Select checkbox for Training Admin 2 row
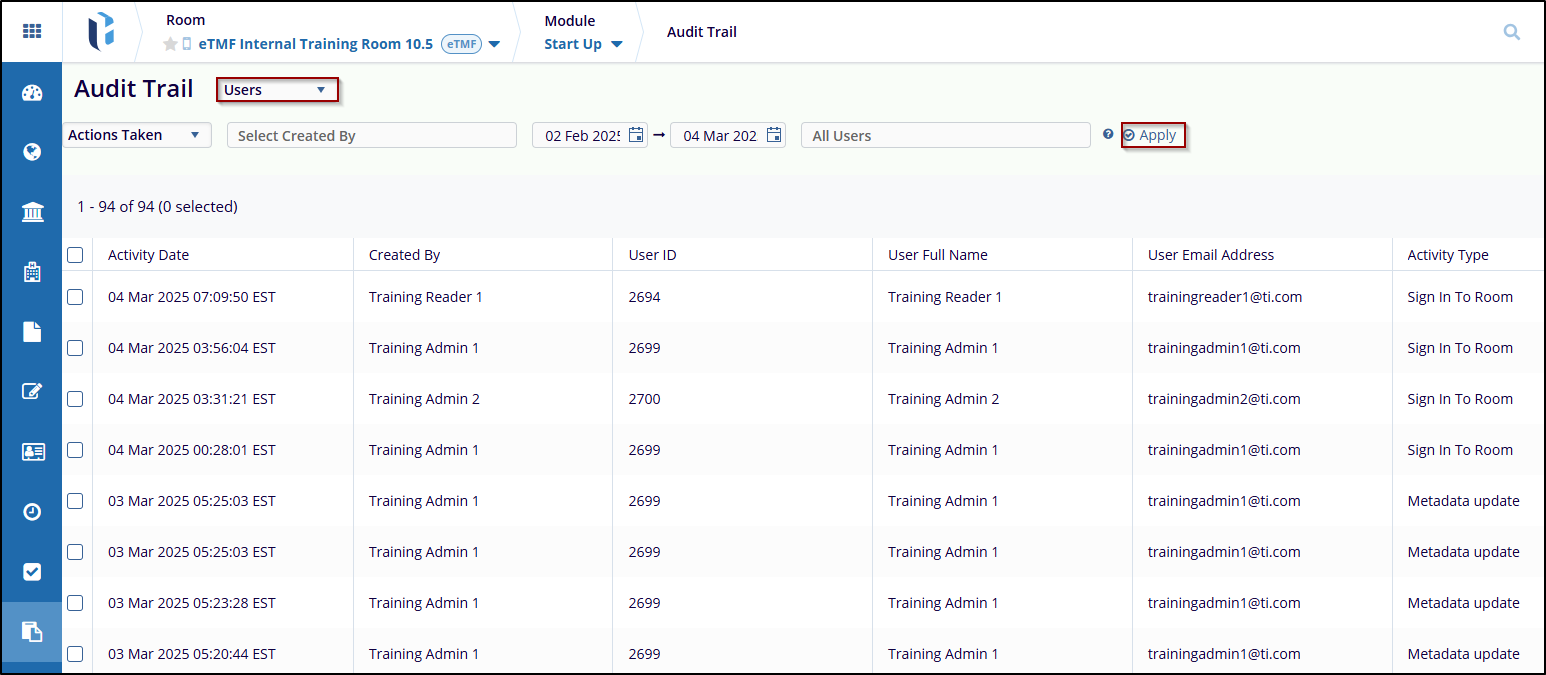The width and height of the screenshot is (1546, 675). (75, 399)
